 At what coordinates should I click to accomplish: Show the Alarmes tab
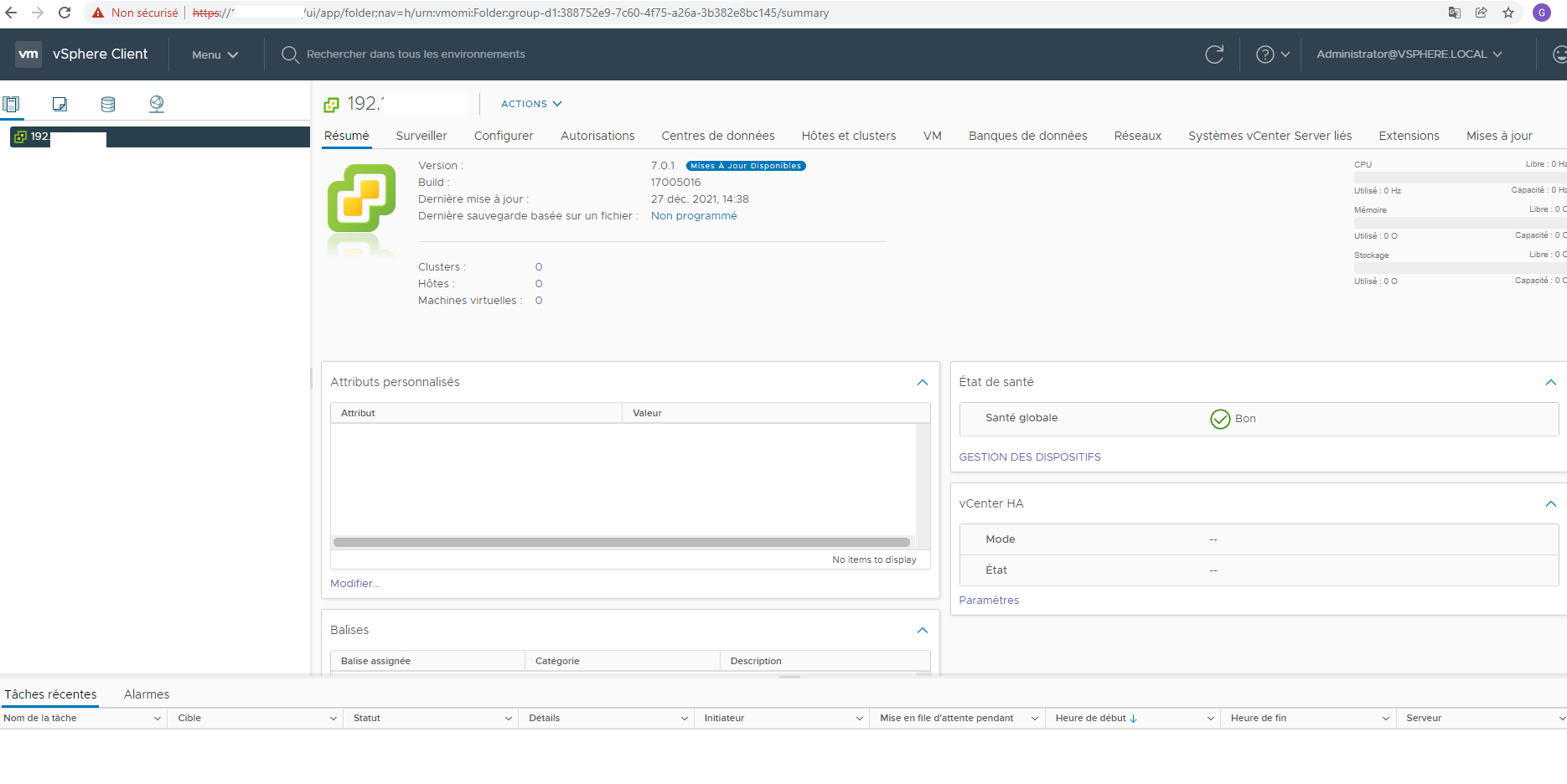(147, 694)
